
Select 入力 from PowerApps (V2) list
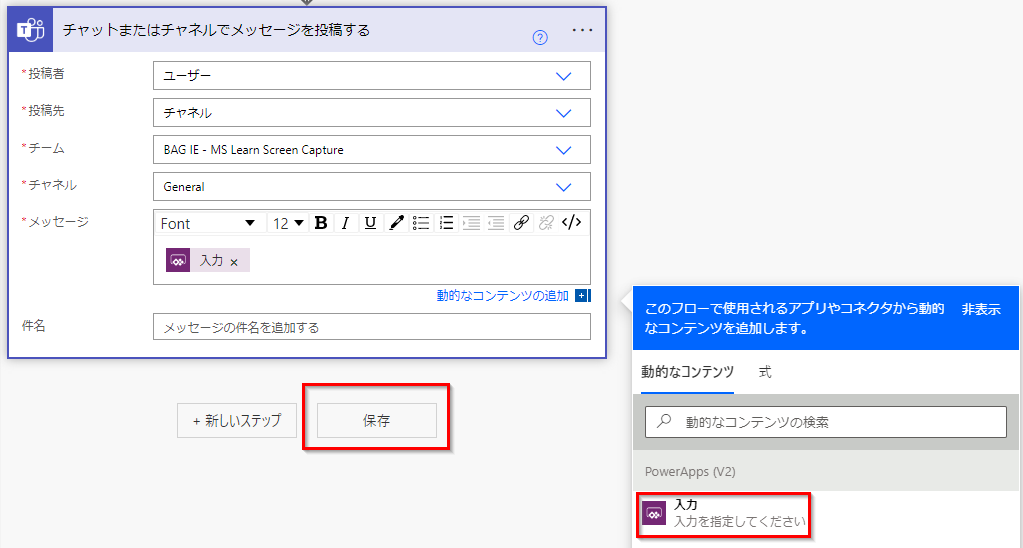(723, 513)
